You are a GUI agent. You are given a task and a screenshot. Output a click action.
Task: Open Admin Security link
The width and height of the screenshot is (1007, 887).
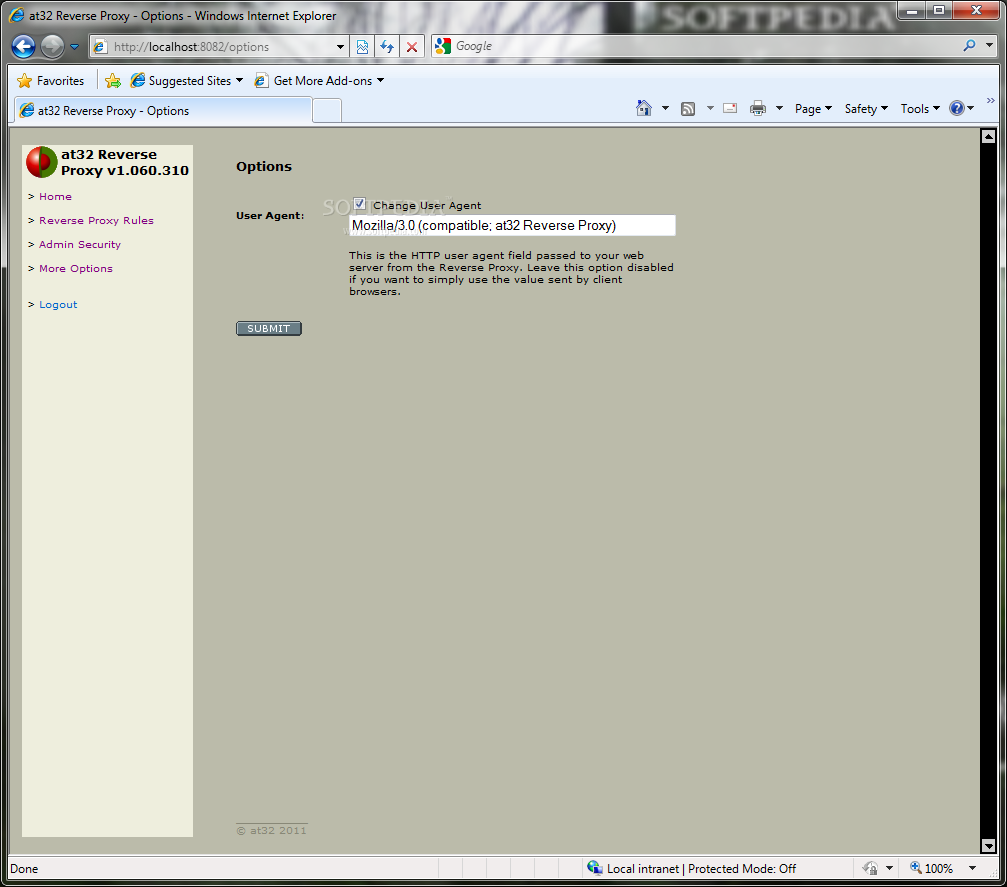(80, 245)
